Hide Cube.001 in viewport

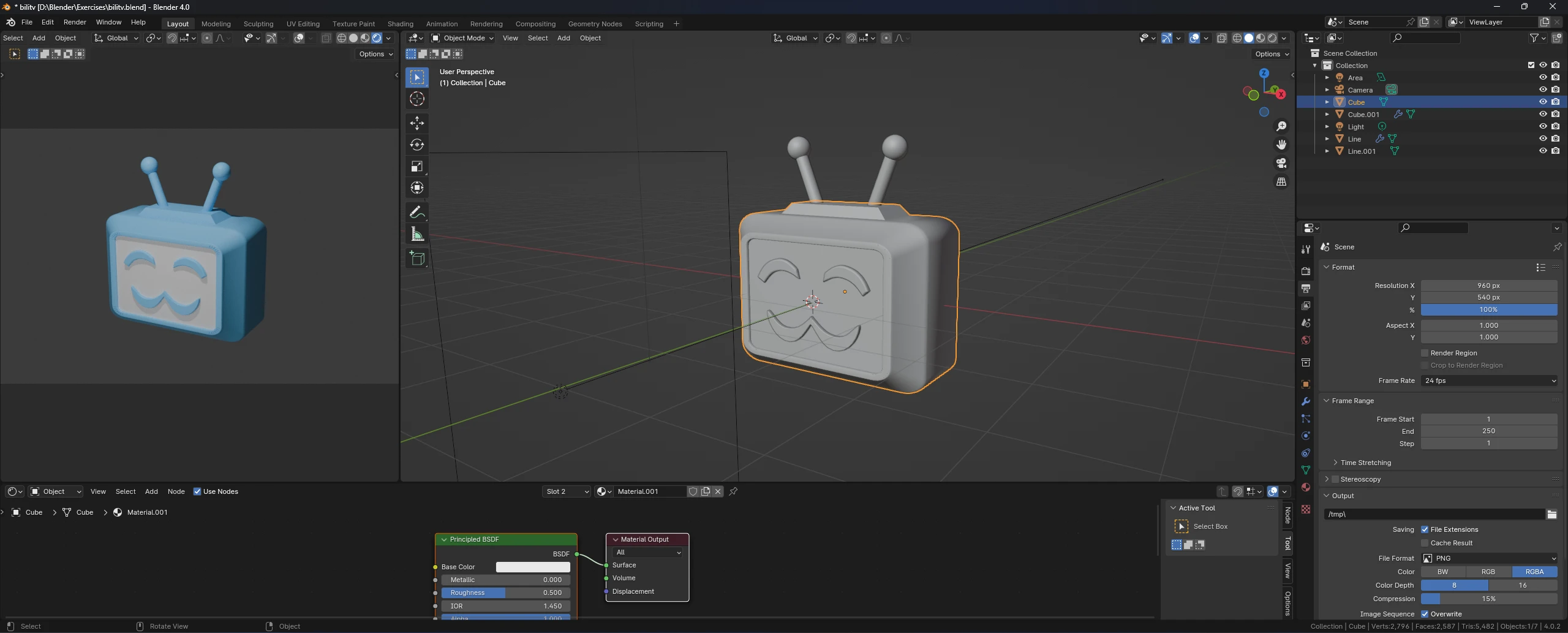point(1543,114)
